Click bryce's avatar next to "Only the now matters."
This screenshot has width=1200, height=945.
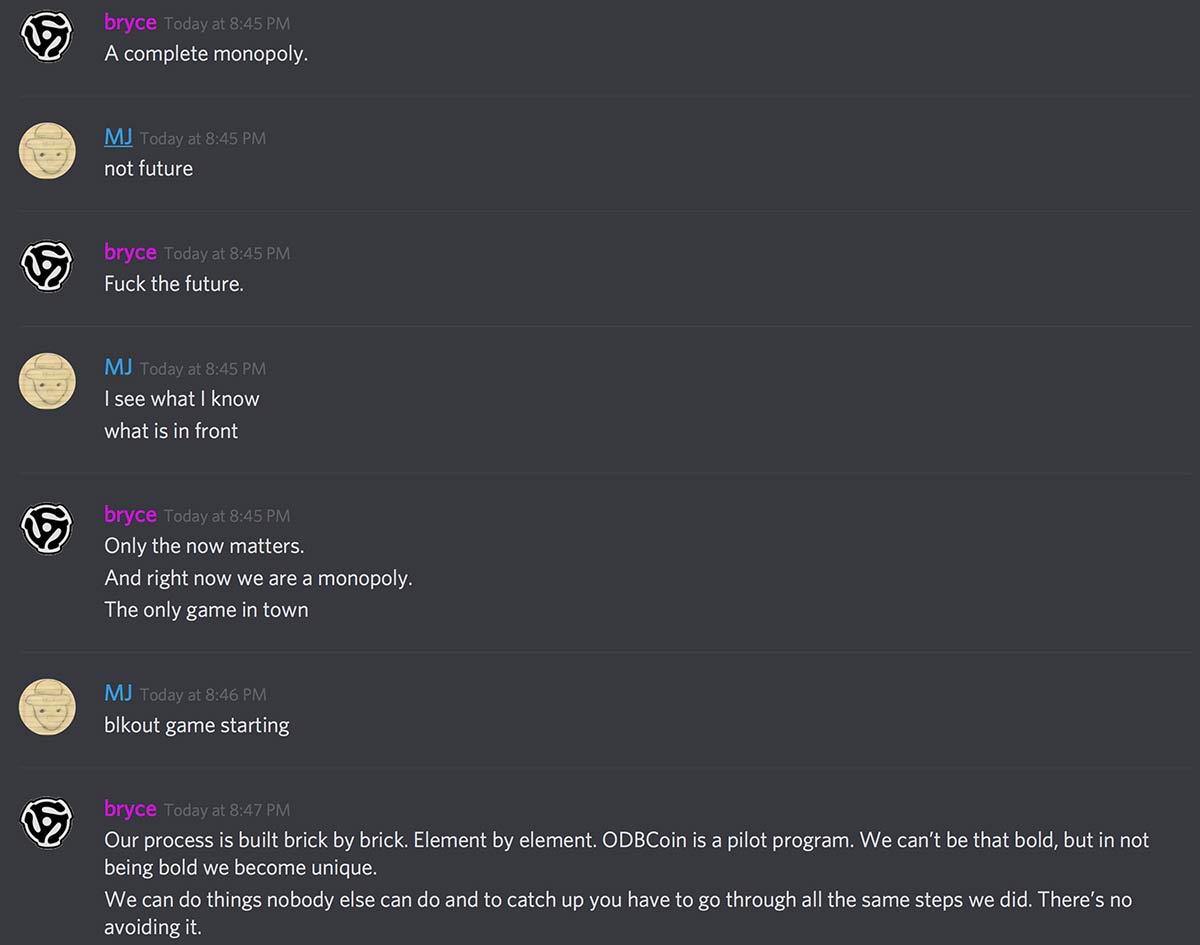coord(47,528)
